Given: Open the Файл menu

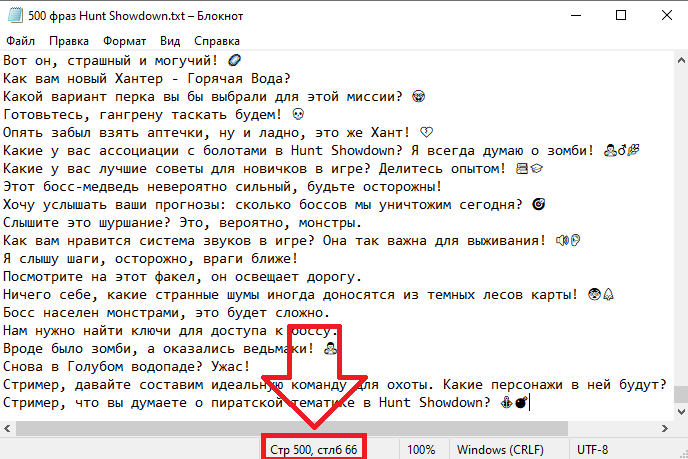Looking at the screenshot, I should tap(20, 42).
